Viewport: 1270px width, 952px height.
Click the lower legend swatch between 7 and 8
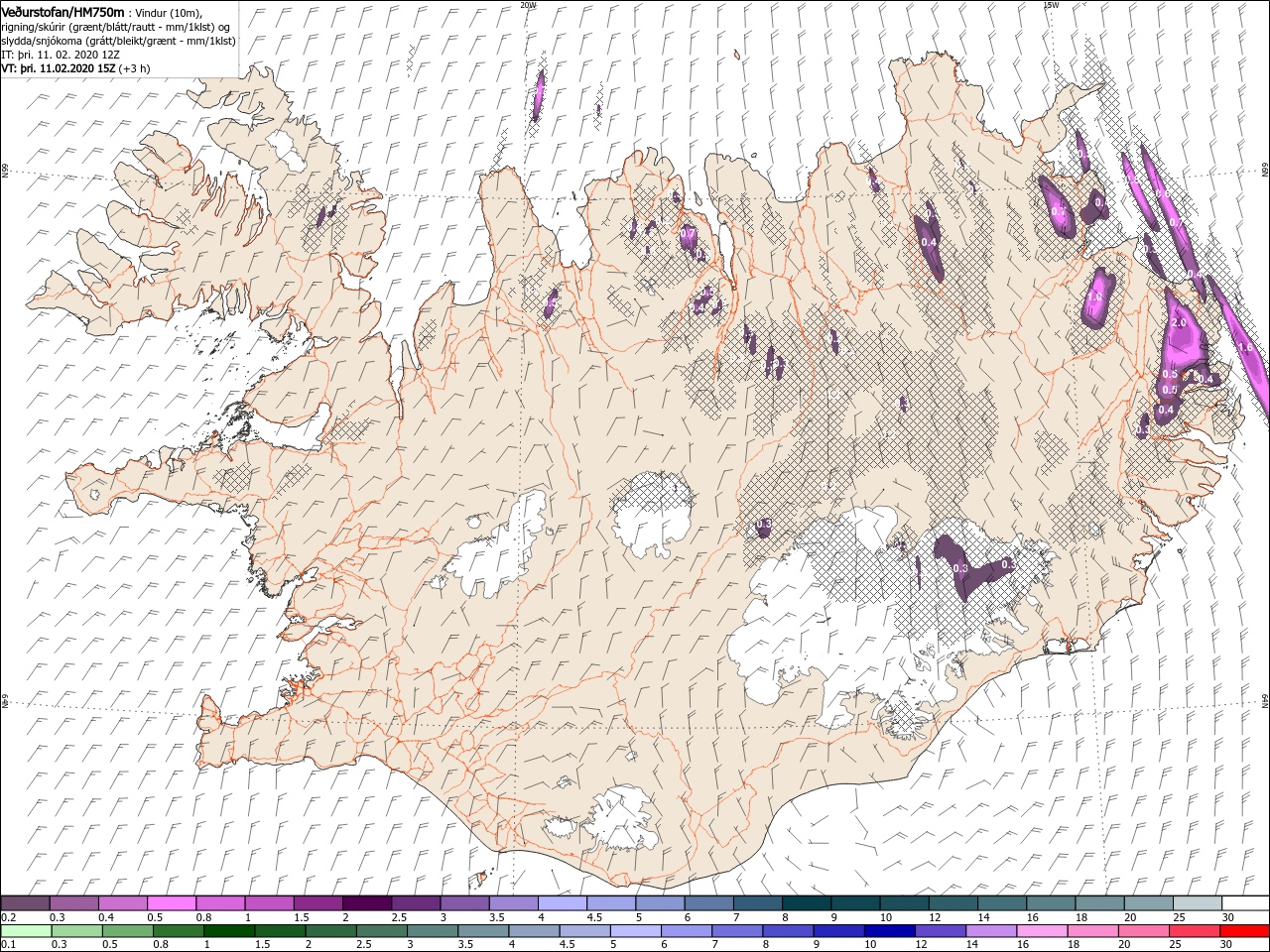(x=737, y=931)
